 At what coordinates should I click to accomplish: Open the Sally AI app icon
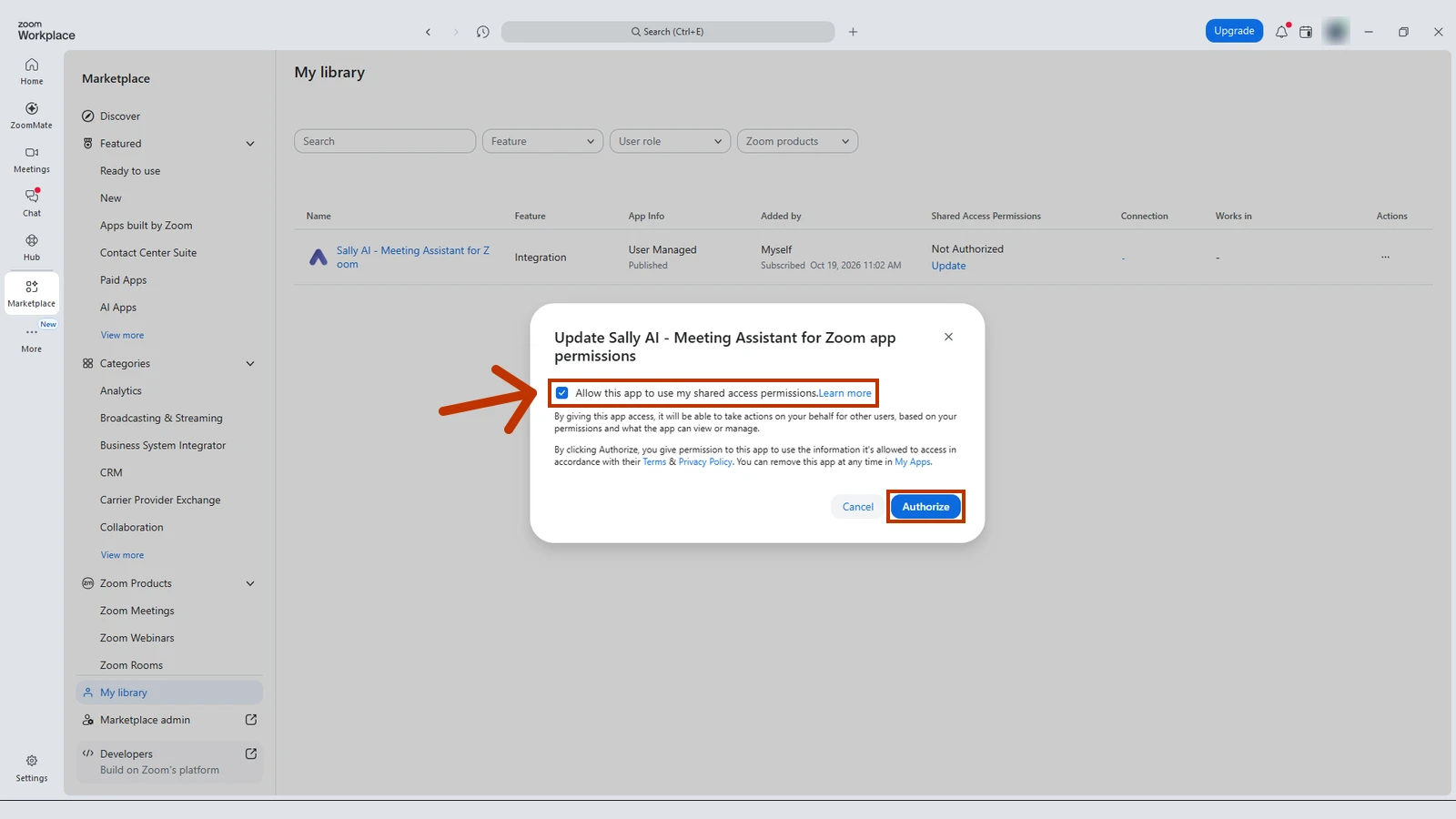[x=318, y=258]
